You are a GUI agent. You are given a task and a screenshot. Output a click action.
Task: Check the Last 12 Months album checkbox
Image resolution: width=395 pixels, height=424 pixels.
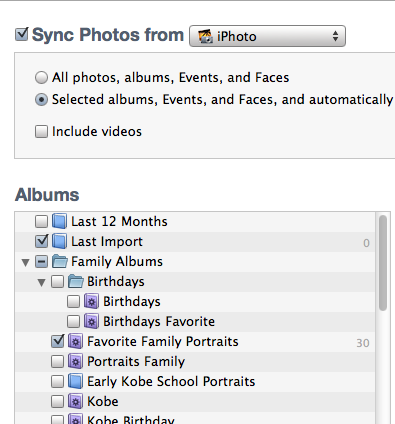tap(41, 221)
